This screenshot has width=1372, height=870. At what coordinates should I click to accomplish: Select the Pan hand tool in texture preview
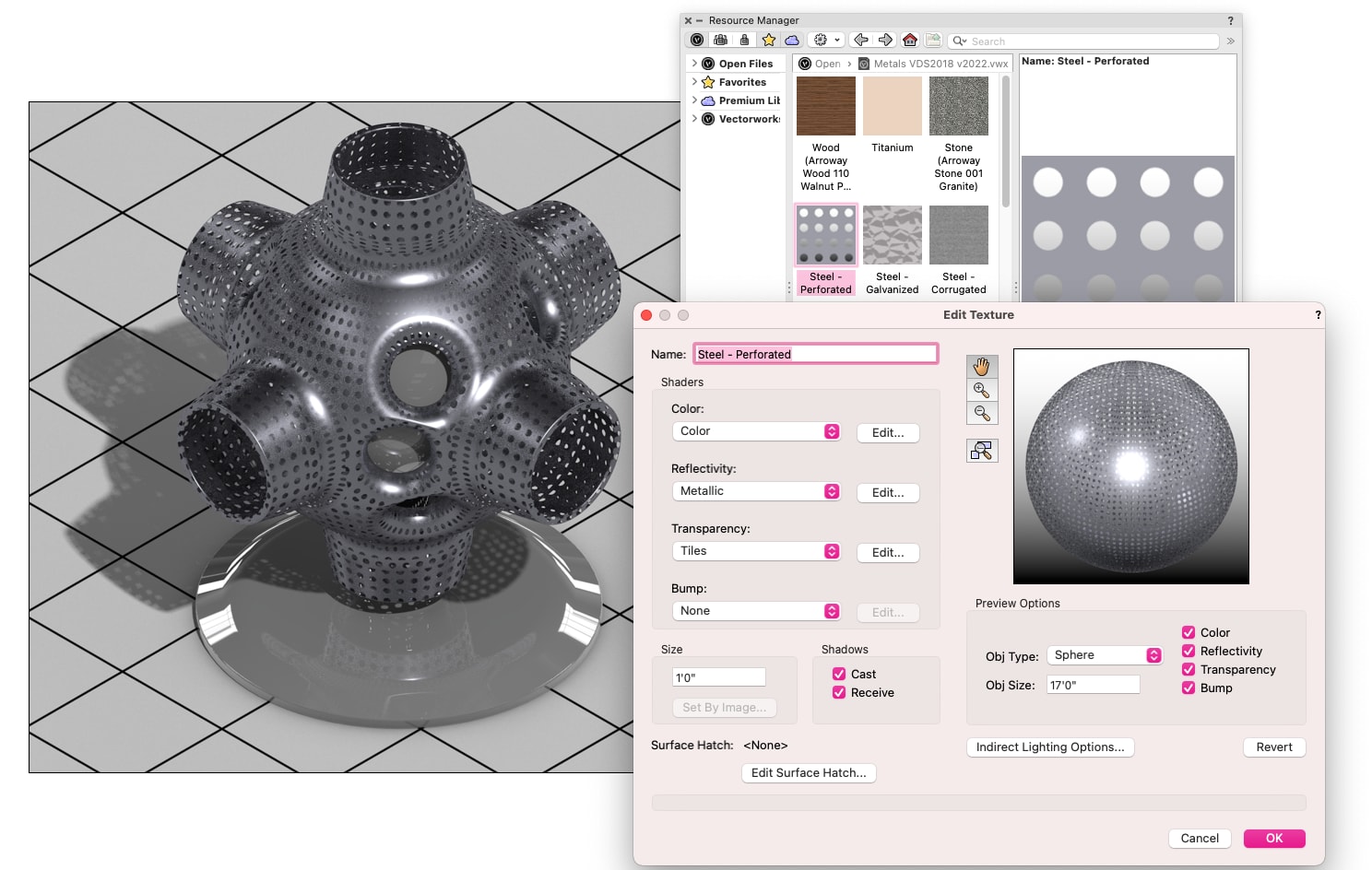click(x=982, y=367)
